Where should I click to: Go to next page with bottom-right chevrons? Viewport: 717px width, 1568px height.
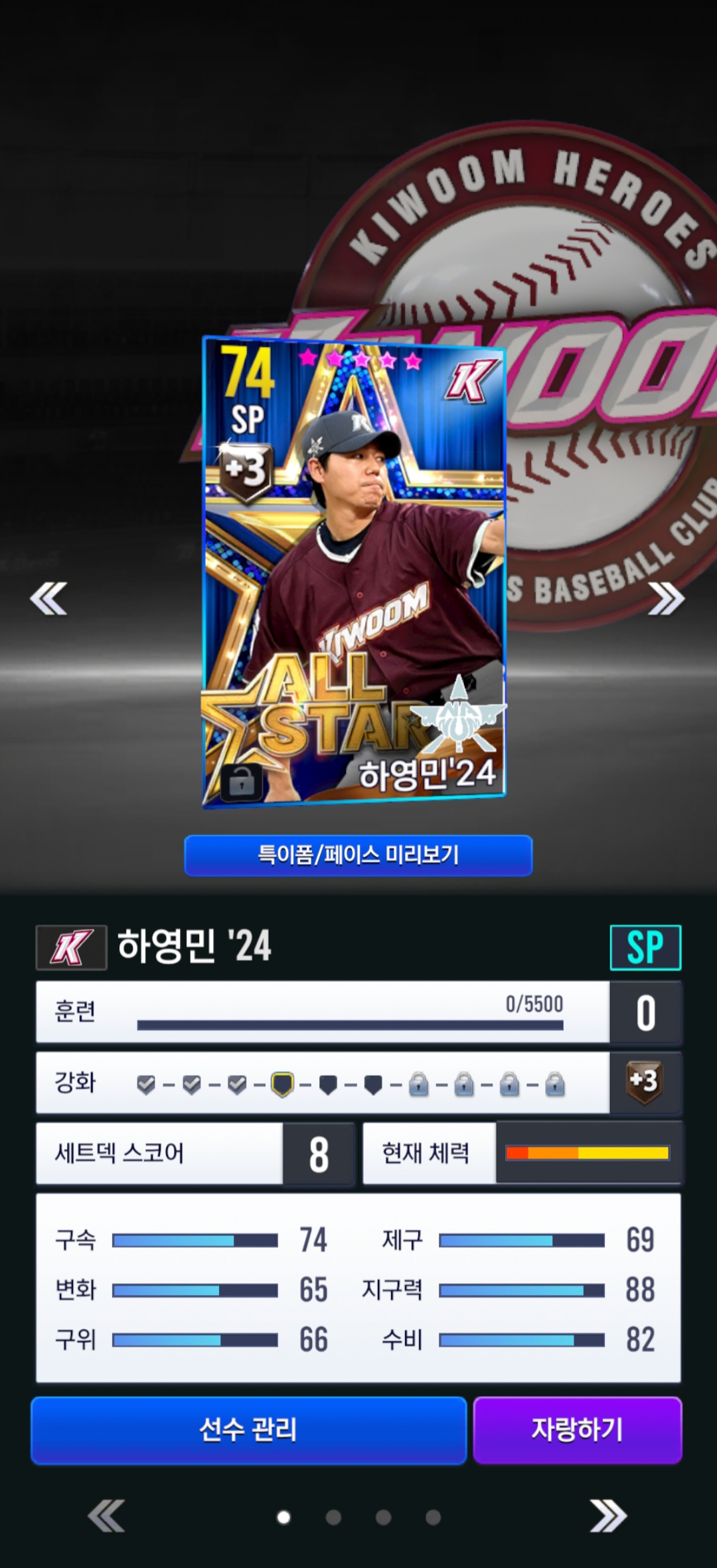pyautogui.click(x=608, y=1516)
